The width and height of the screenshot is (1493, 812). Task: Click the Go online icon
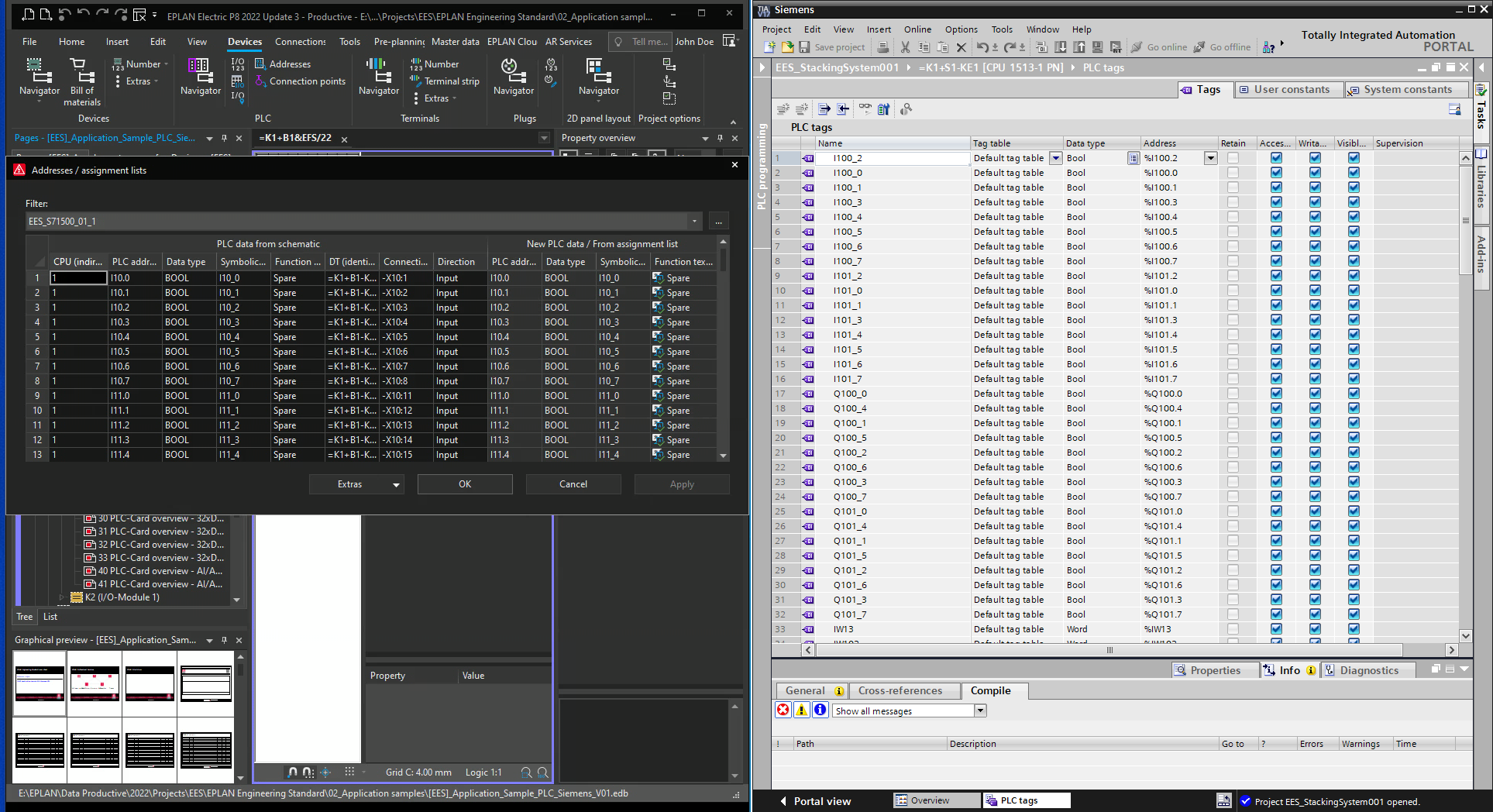1137,47
